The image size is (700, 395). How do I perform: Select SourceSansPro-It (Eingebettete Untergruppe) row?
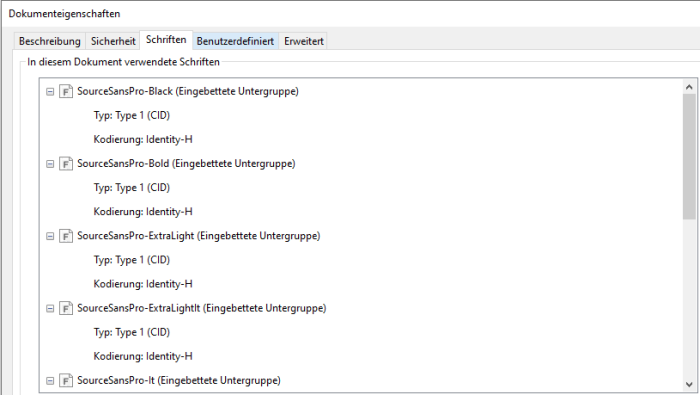point(179,381)
